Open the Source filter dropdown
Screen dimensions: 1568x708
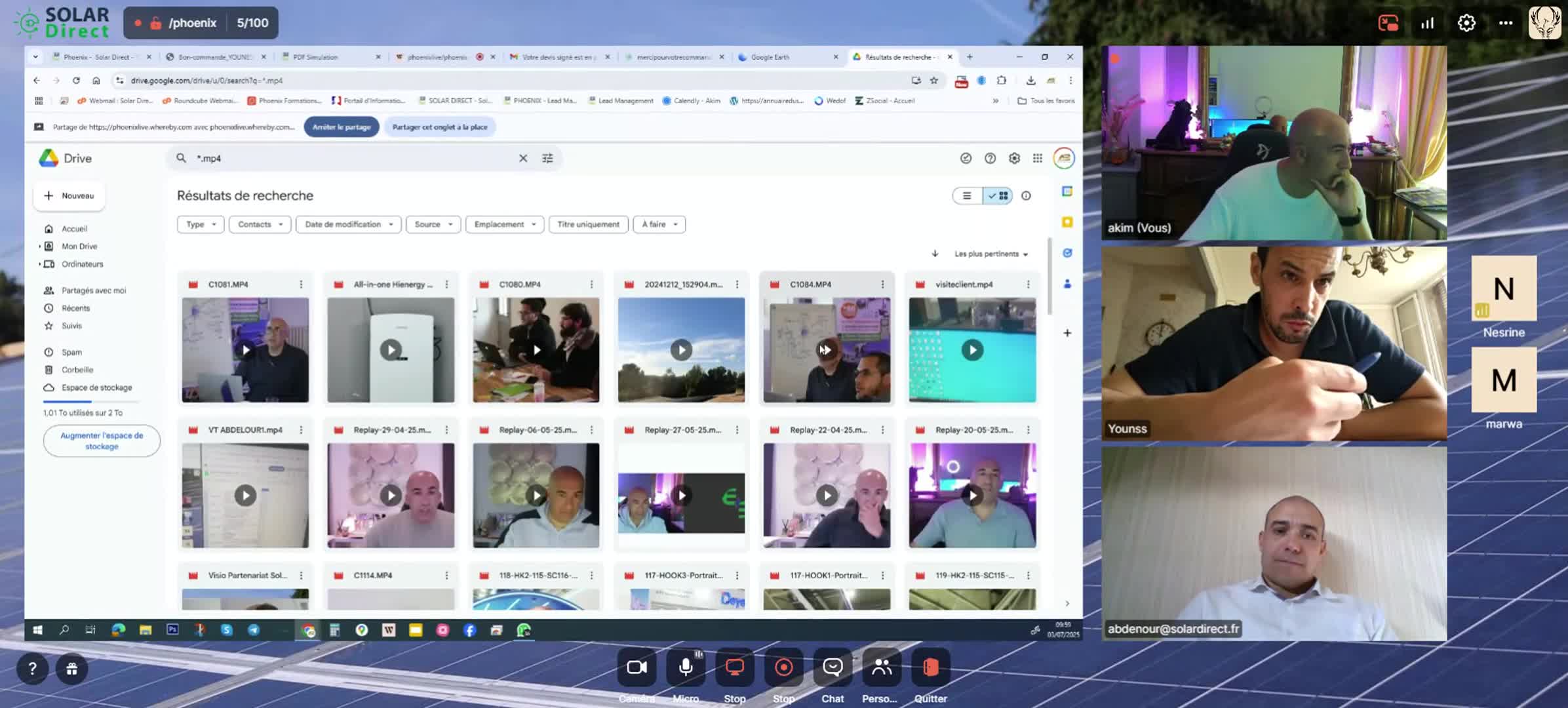pos(433,224)
